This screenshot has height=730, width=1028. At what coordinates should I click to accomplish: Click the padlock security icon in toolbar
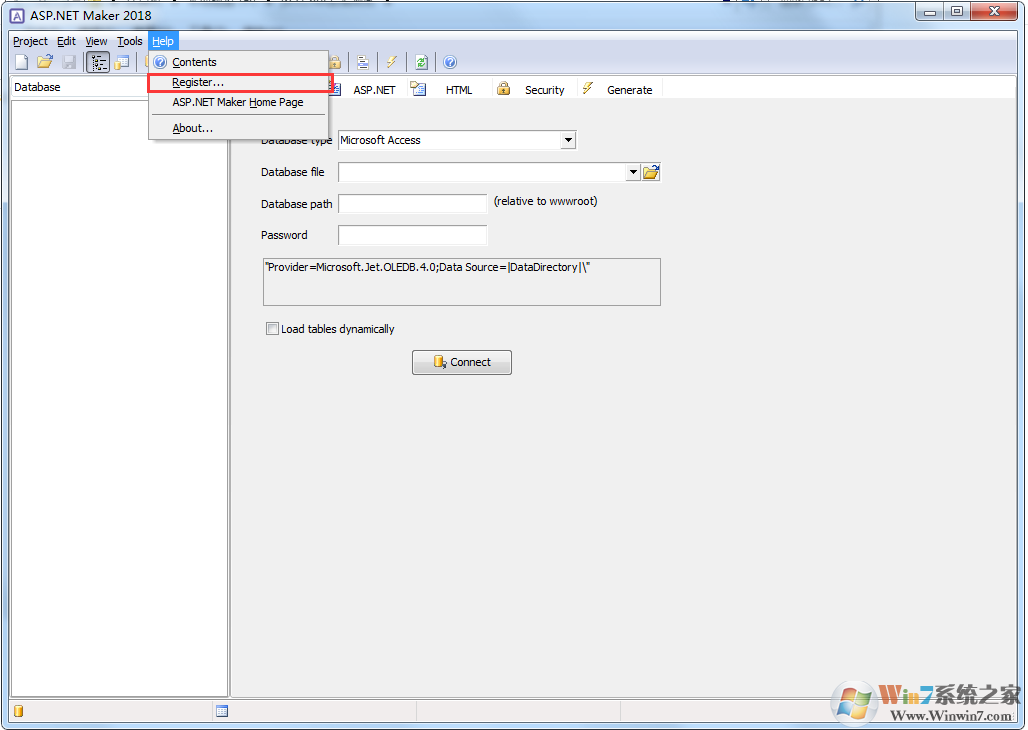[x=335, y=62]
